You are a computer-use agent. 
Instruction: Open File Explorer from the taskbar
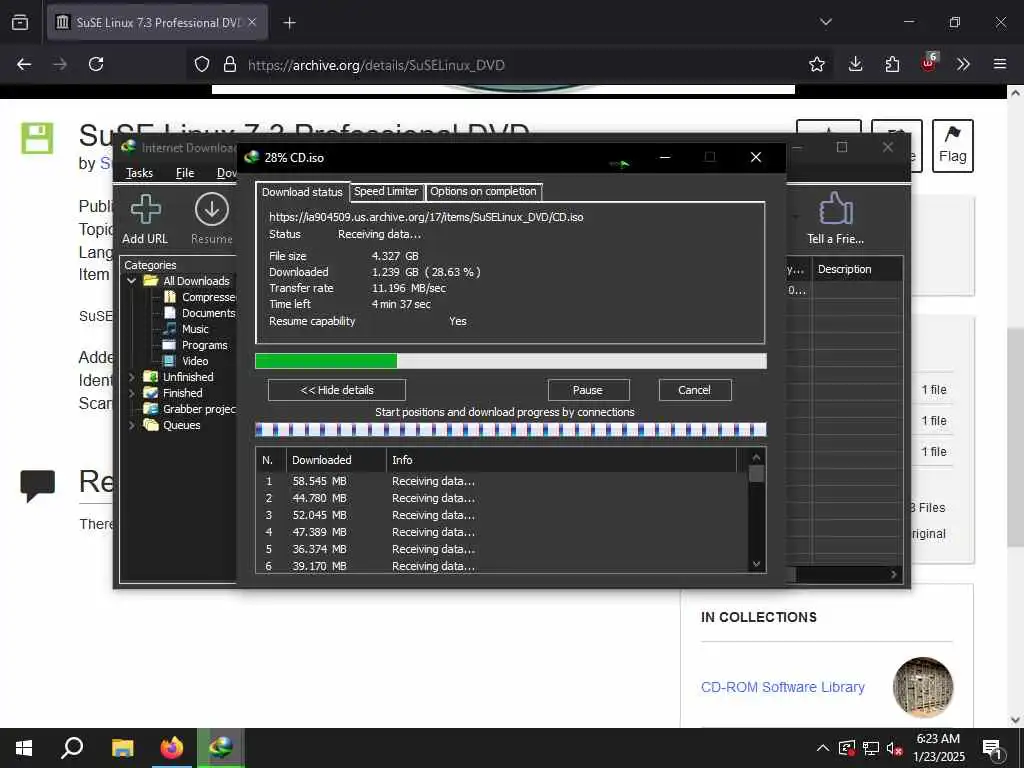[x=122, y=748]
